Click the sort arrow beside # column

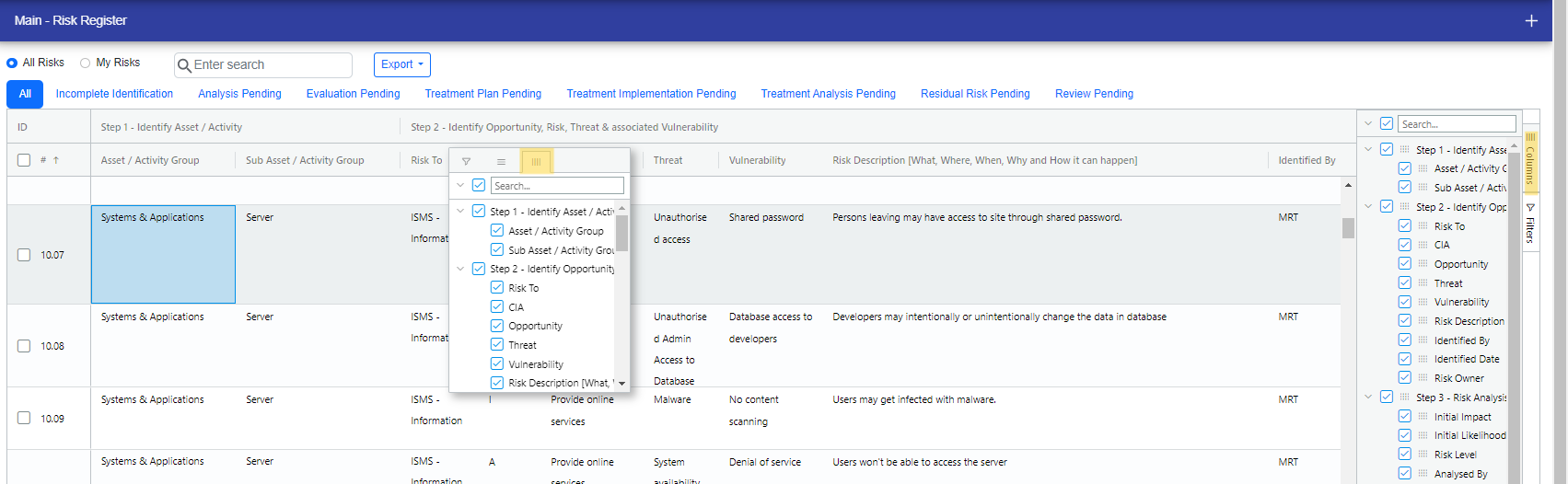[56, 160]
